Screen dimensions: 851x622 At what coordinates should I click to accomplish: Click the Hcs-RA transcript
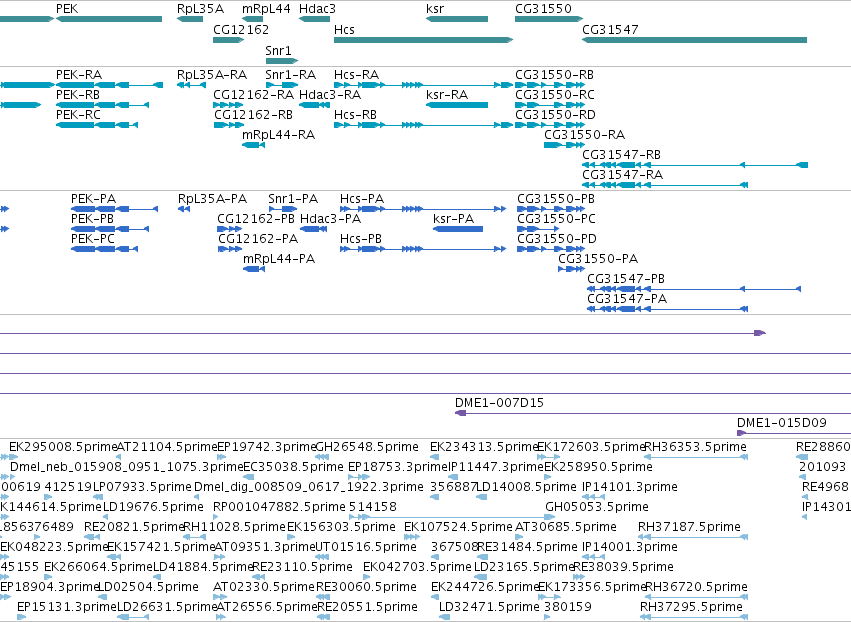[x=423, y=85]
